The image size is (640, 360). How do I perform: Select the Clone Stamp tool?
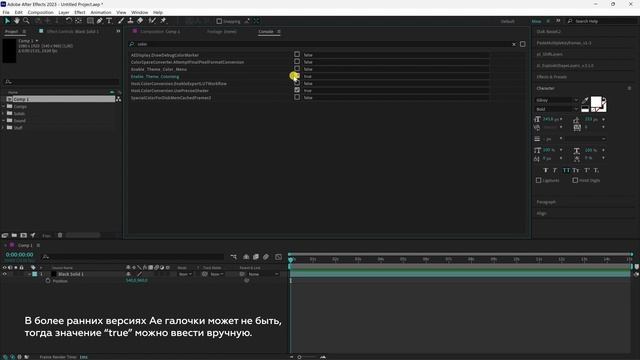pos(131,21)
